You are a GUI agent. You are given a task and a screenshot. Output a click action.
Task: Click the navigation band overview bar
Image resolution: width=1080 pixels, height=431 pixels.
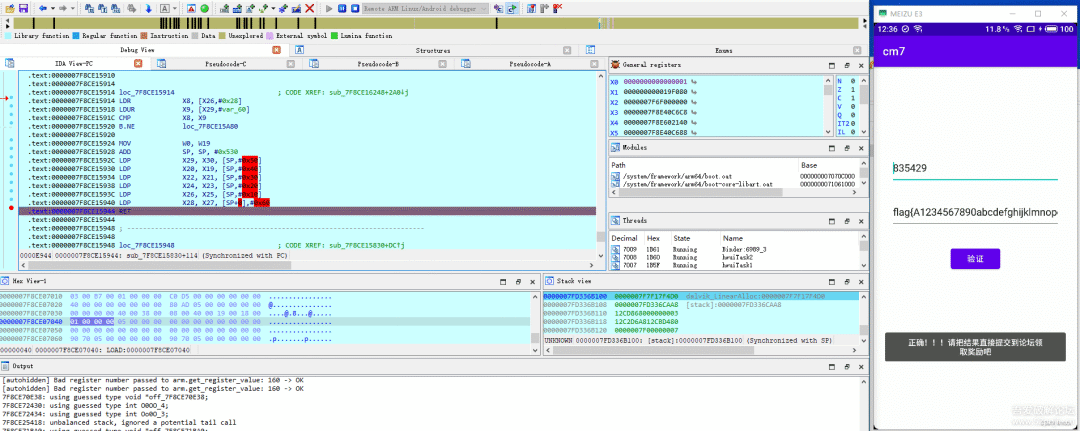[x=435, y=23]
